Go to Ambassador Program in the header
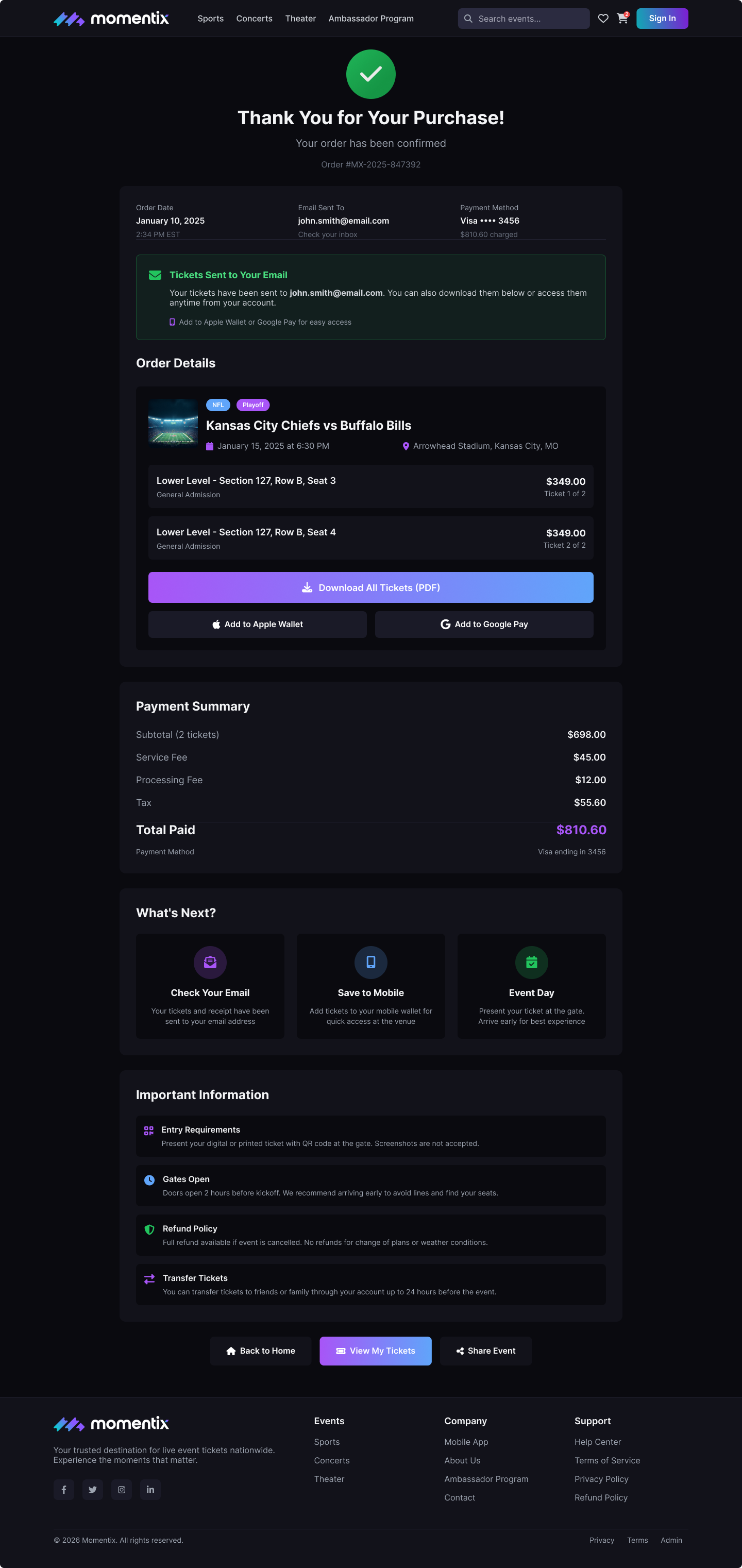This screenshot has width=742, height=1568. (x=370, y=19)
